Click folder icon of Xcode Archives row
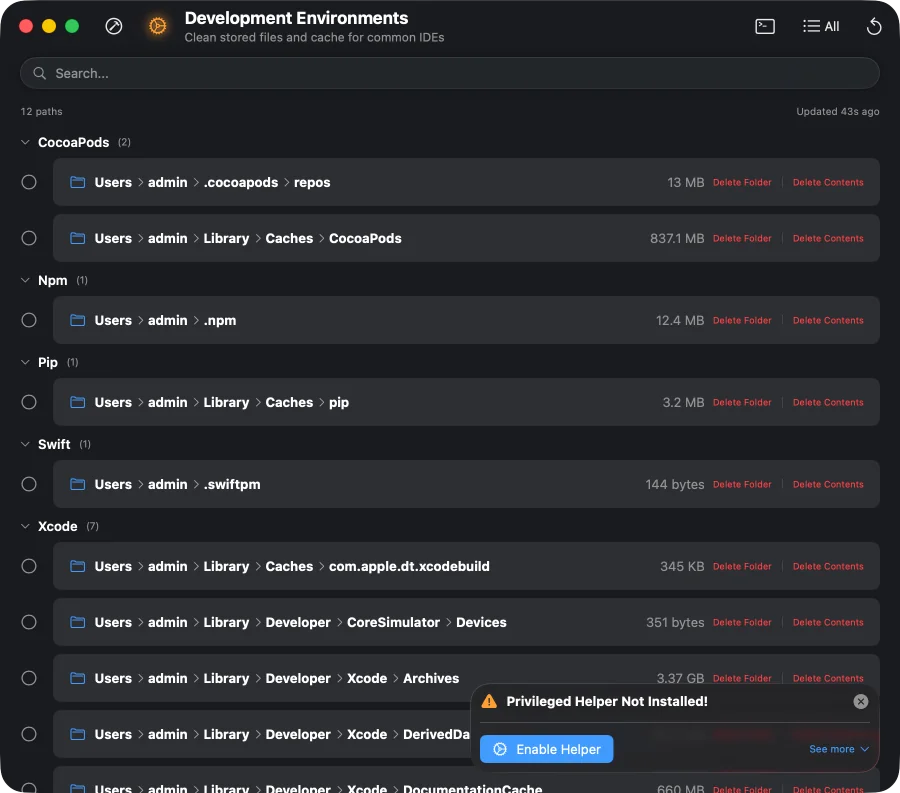The width and height of the screenshot is (900, 793). [x=77, y=678]
